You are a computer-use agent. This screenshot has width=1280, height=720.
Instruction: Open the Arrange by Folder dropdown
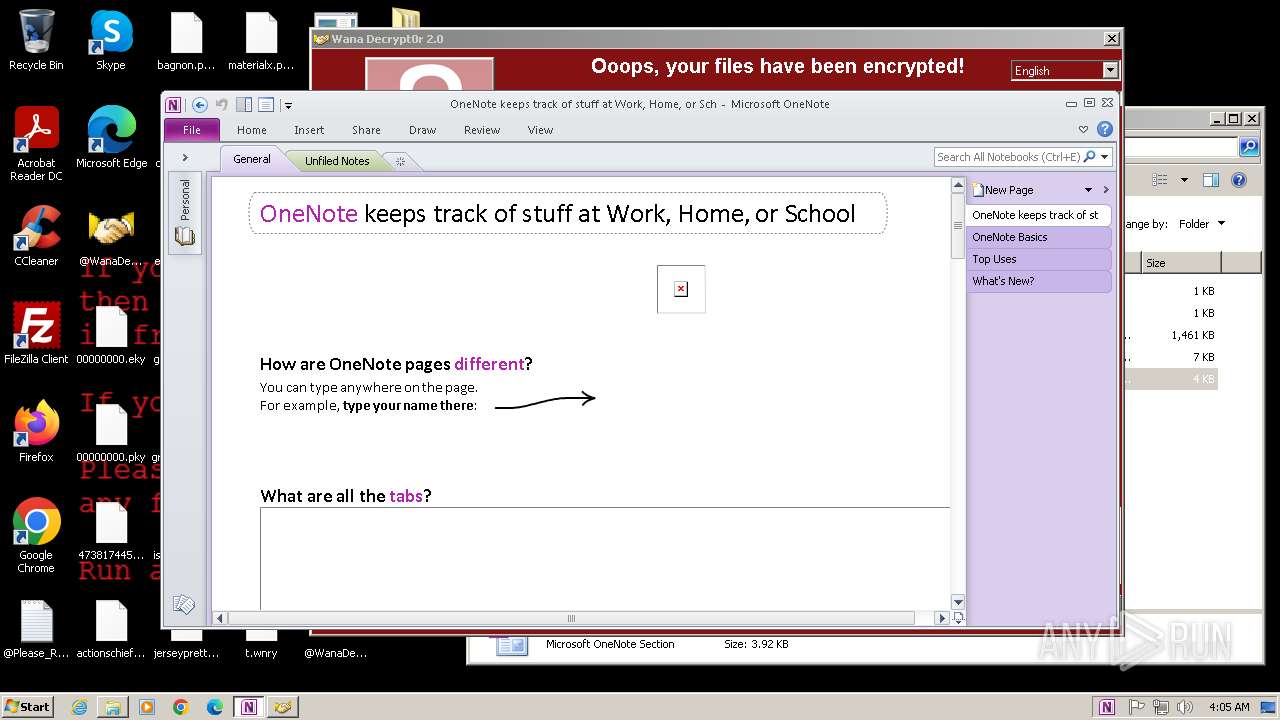tap(1201, 224)
